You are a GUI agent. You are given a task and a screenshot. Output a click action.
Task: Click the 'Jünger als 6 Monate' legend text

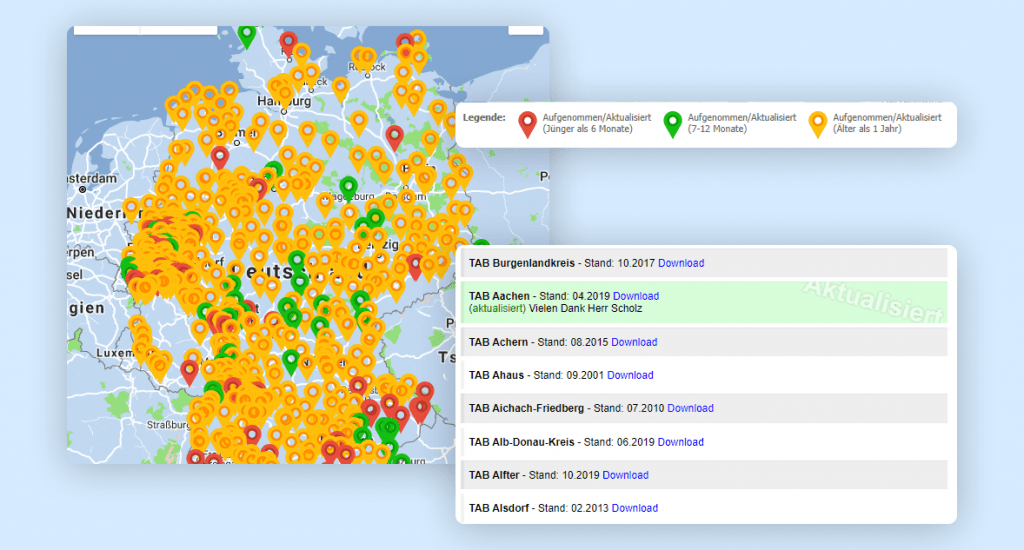pos(588,129)
